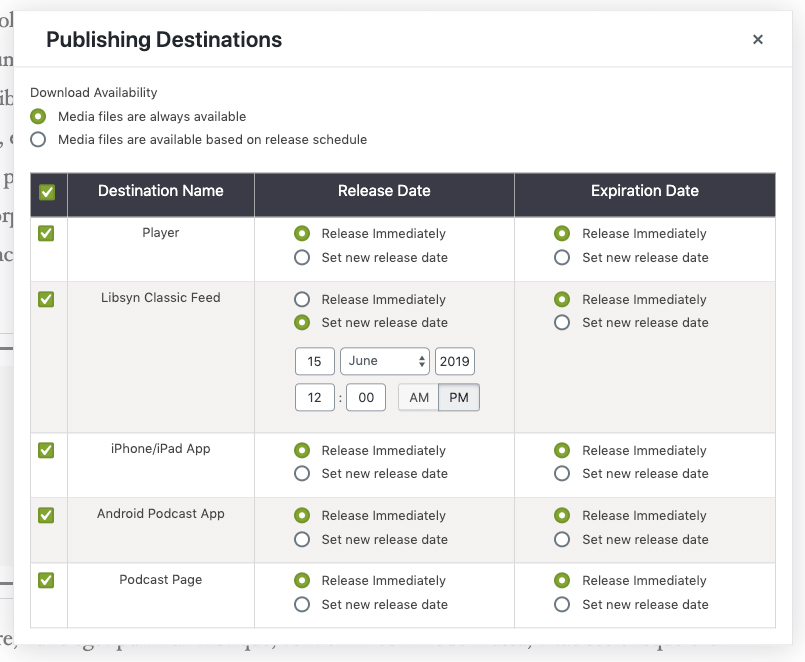Screen dimensions: 805x662
Task: Choose Release Immediately for iPhone/iPad App expiration
Action: pyautogui.click(x=562, y=450)
